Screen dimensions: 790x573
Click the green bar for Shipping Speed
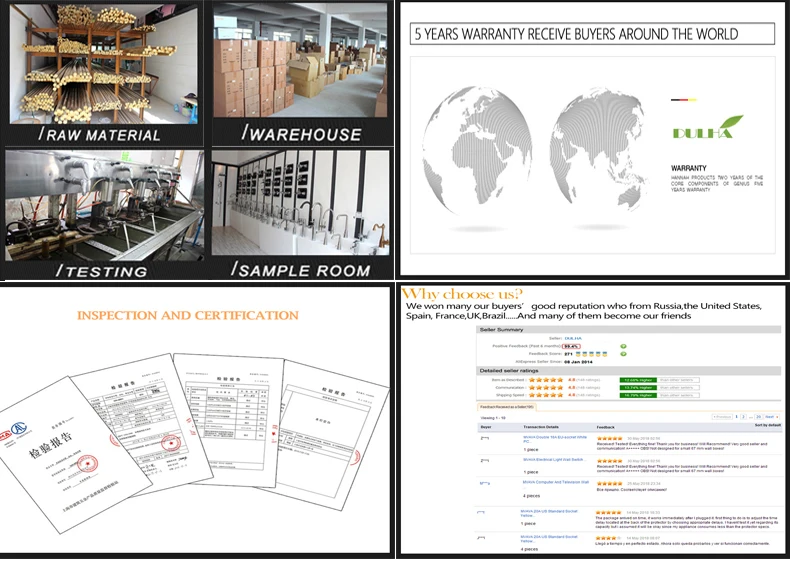click(x=638, y=395)
